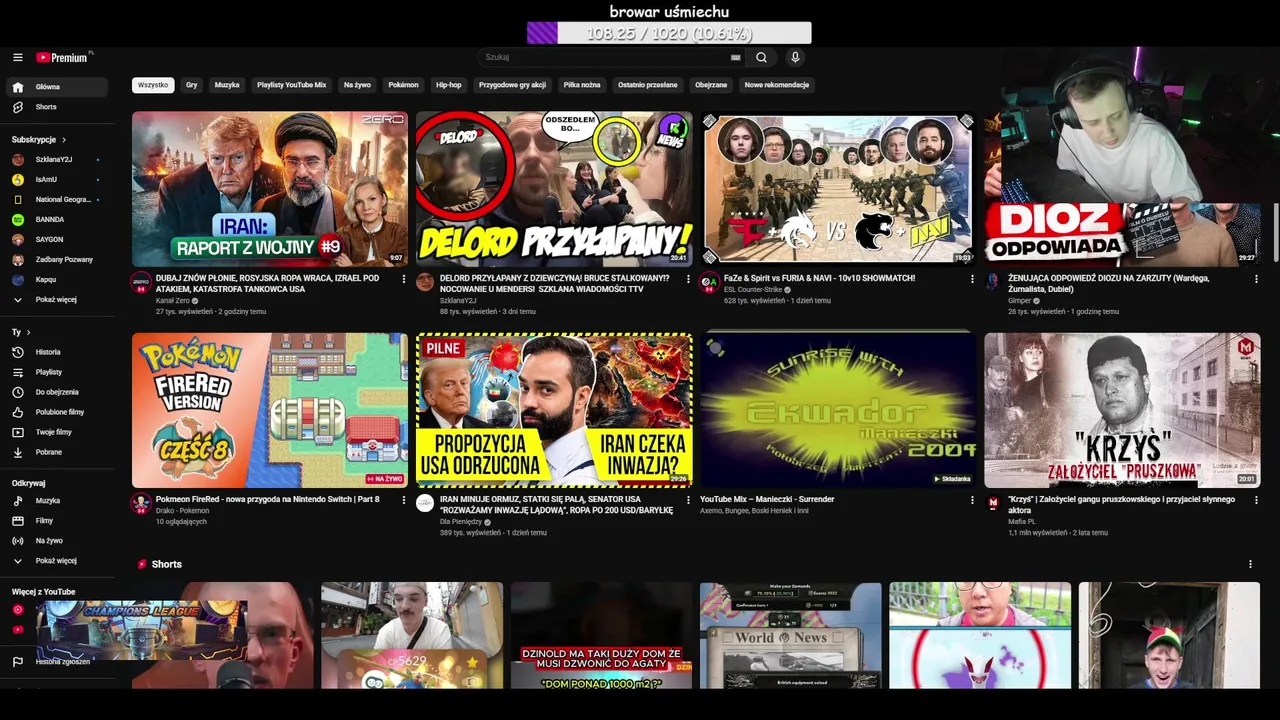The width and height of the screenshot is (1280, 720).
Task: Select the Gry filter chip
Action: (x=191, y=85)
